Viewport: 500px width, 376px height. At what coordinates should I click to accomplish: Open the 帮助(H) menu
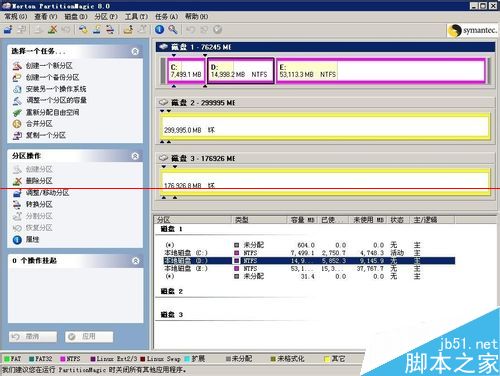click(197, 16)
